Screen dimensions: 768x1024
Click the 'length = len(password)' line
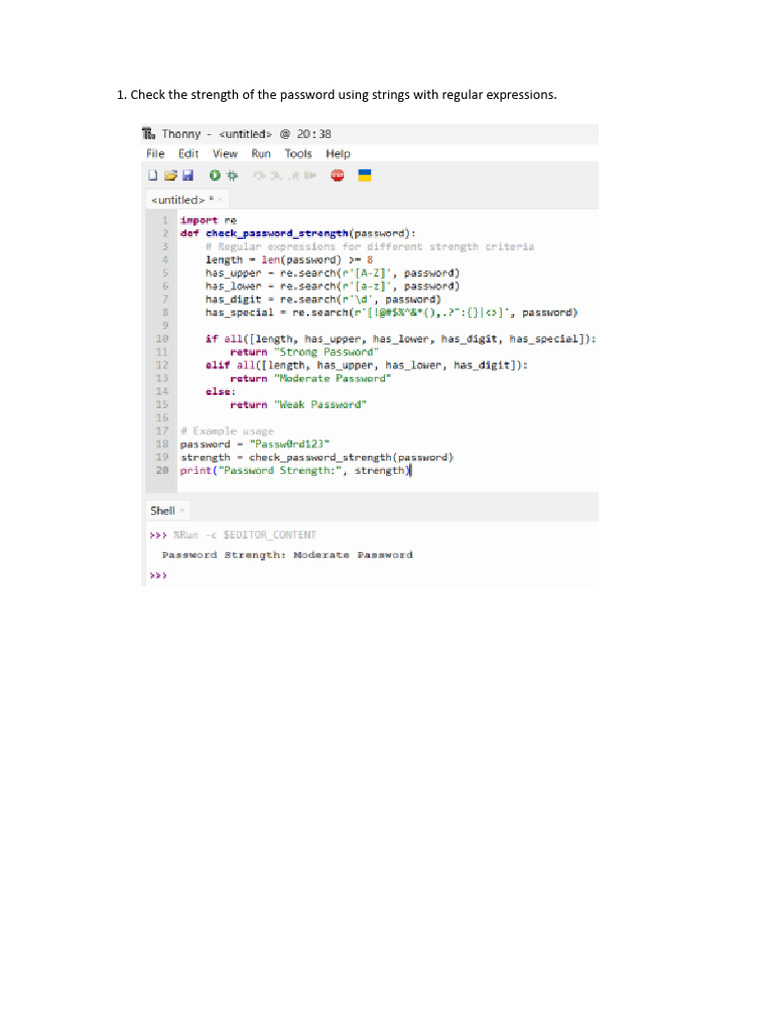pos(289,259)
